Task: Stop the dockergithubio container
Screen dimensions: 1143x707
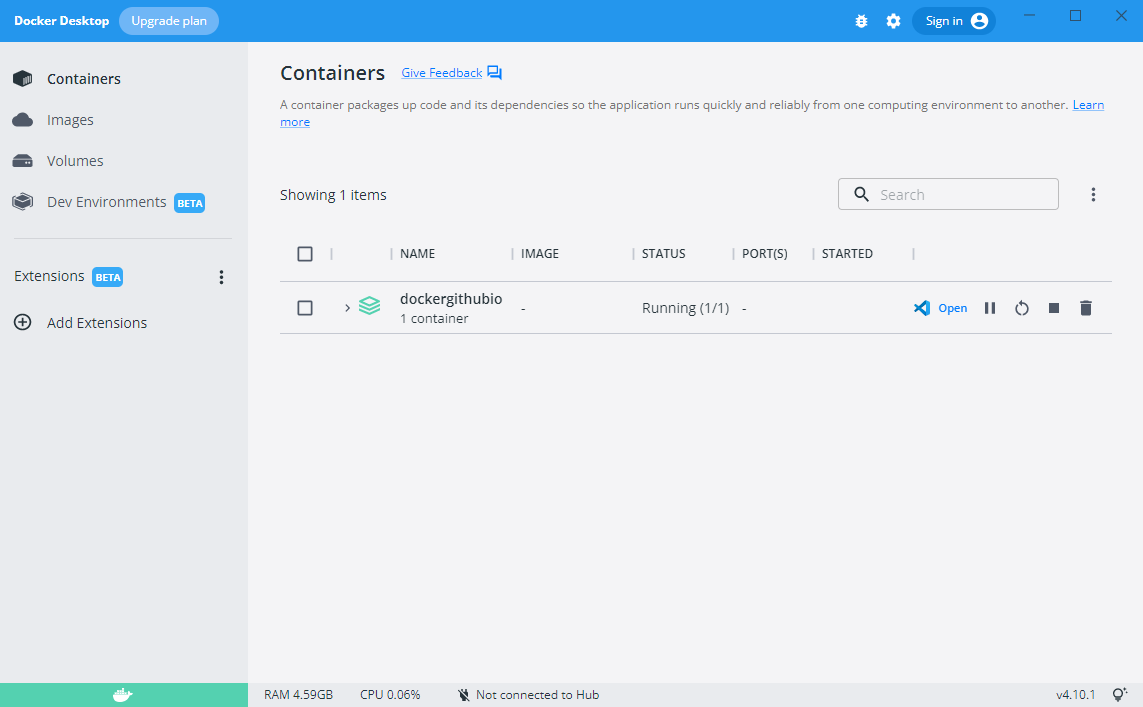Action: (x=1053, y=308)
